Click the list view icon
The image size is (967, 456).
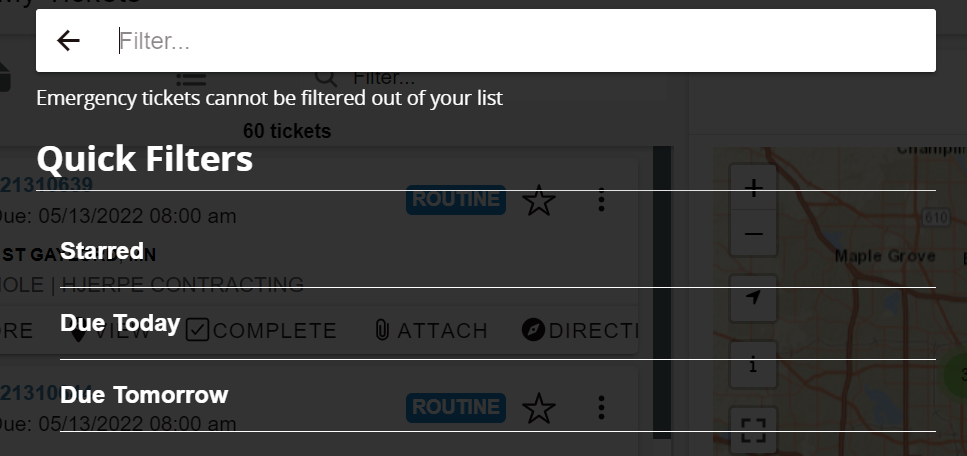point(191,80)
